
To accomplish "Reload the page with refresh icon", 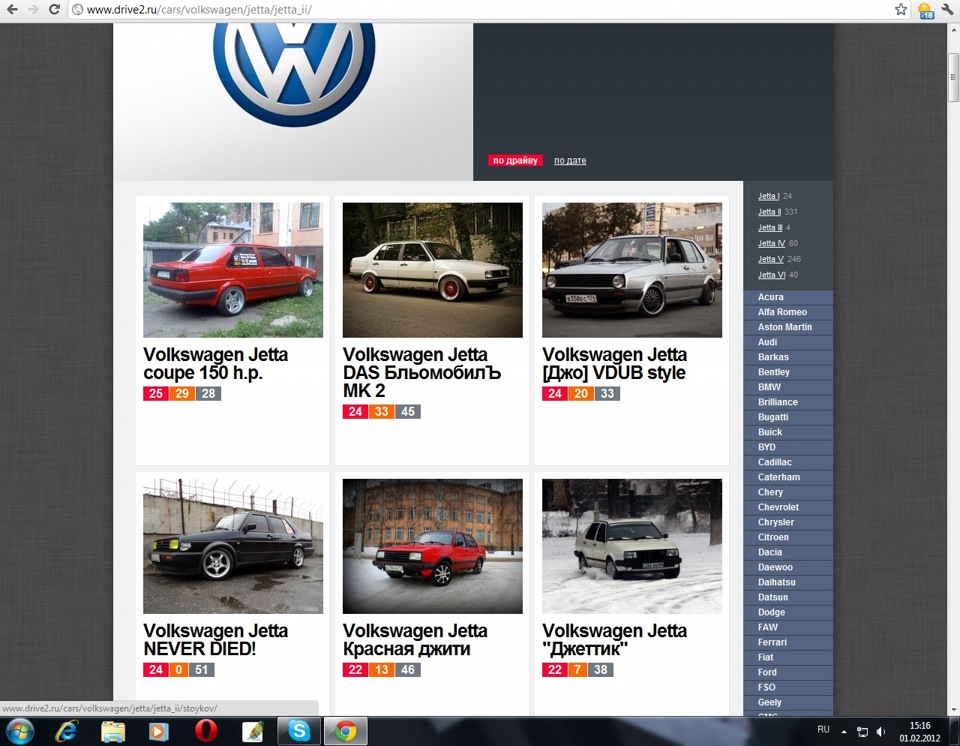I will 54,9.
